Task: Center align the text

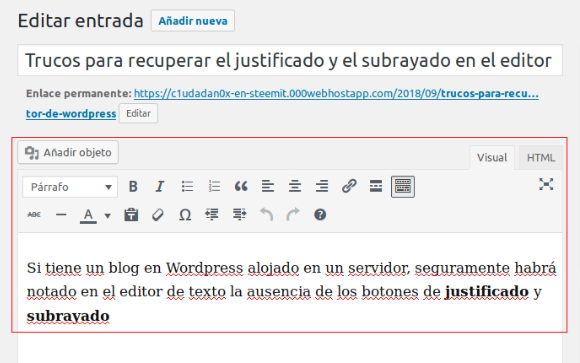Action: [x=295, y=186]
